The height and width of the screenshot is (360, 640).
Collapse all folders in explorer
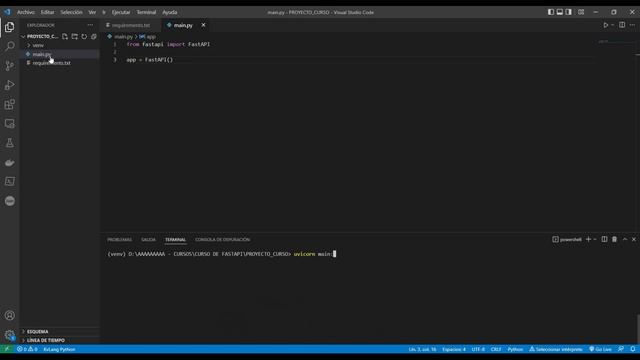pyautogui.click(x=93, y=36)
